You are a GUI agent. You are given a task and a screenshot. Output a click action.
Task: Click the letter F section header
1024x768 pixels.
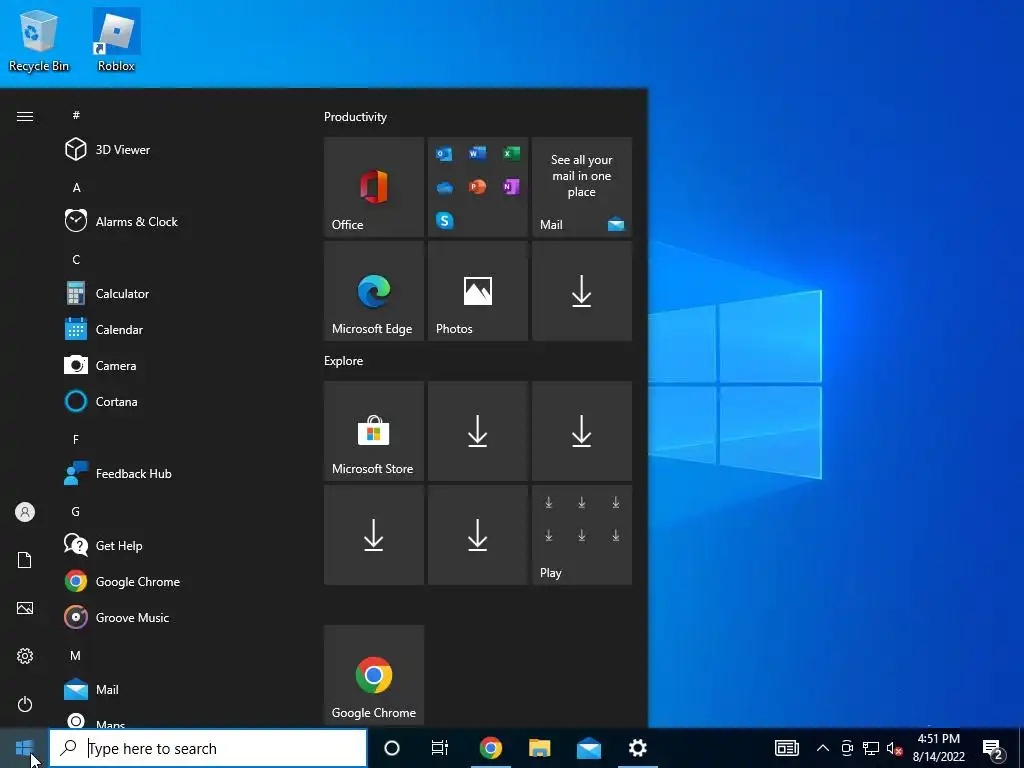point(76,440)
